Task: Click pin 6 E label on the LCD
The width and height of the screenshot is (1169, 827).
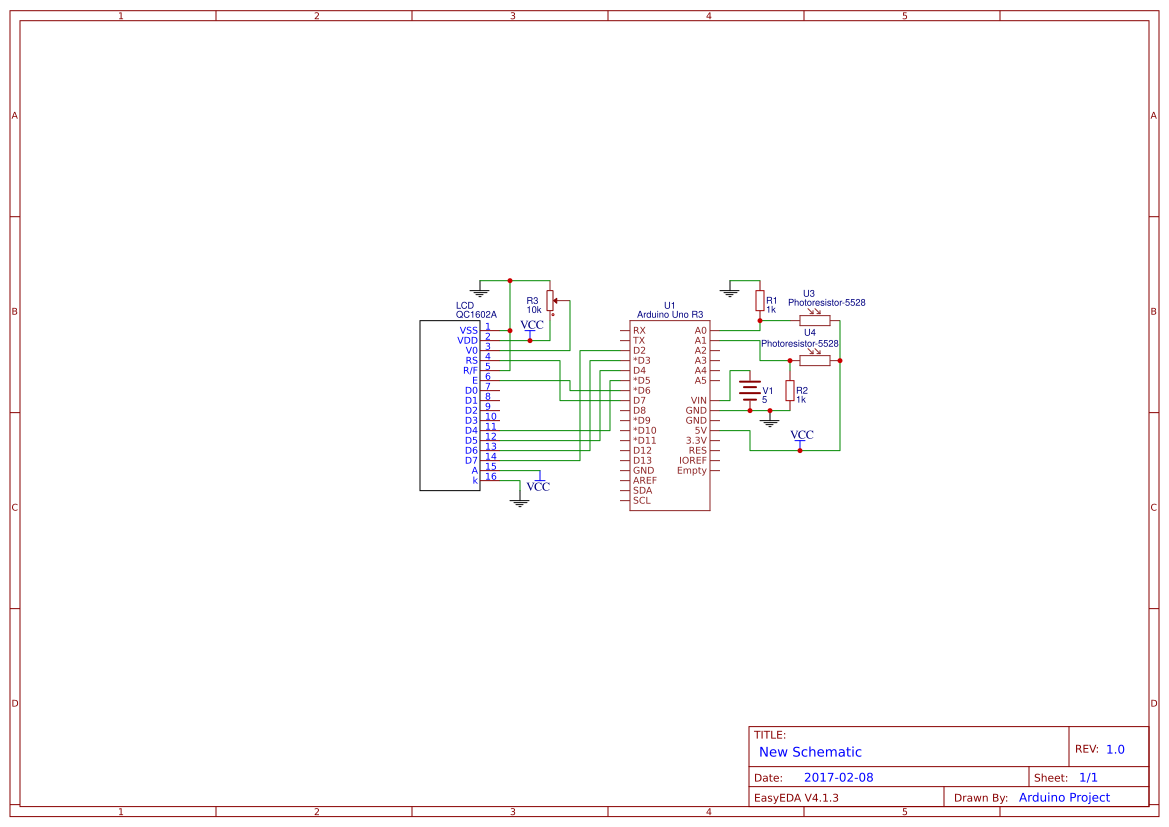Action: pos(475,377)
